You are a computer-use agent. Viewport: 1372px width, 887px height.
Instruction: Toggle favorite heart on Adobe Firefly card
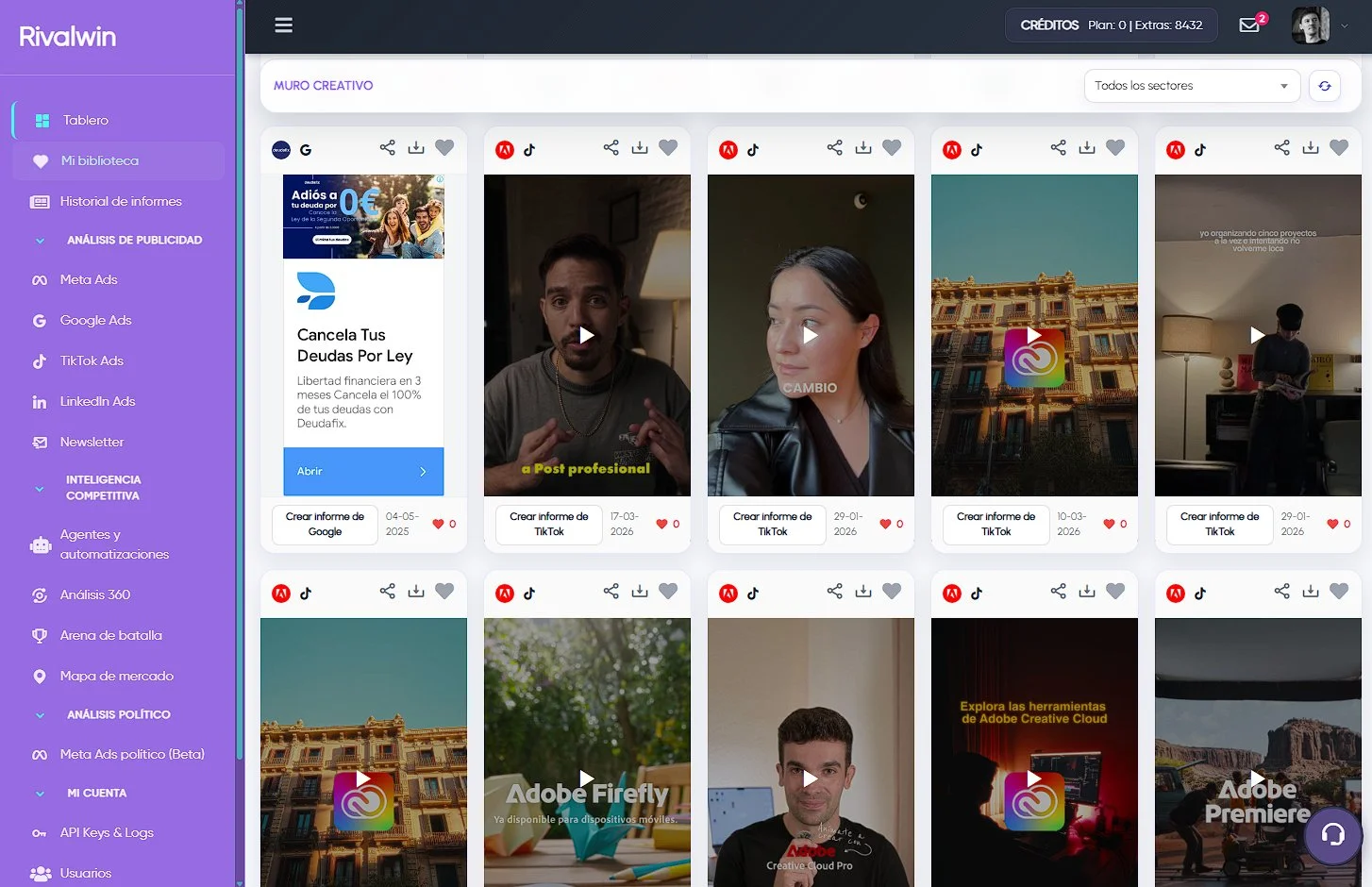[x=668, y=591]
